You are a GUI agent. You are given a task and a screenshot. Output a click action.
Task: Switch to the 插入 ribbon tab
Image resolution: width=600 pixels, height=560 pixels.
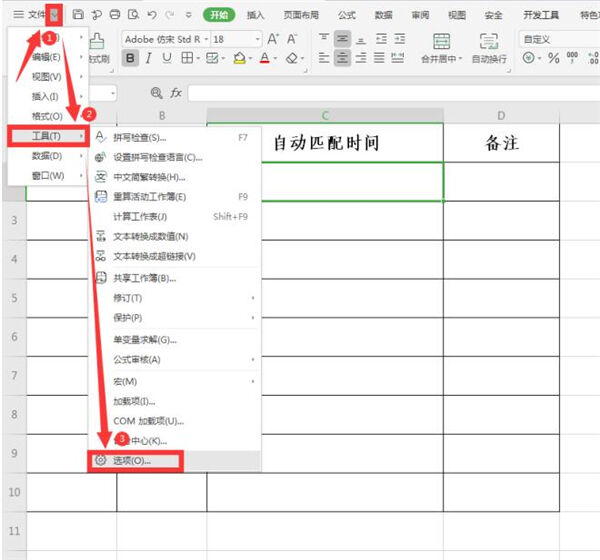[x=256, y=15]
